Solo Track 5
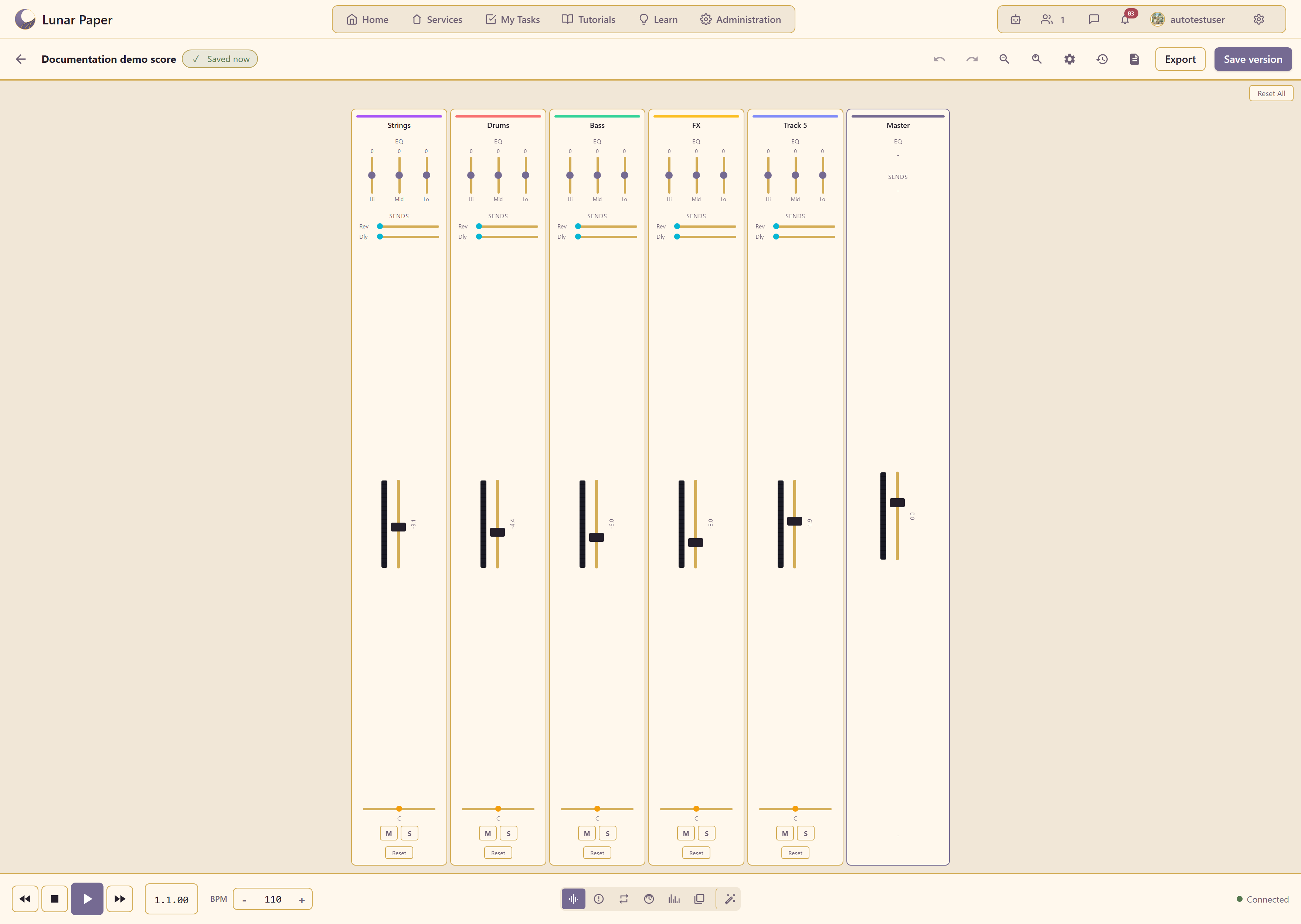Image resolution: width=1301 pixels, height=924 pixels. [805, 833]
